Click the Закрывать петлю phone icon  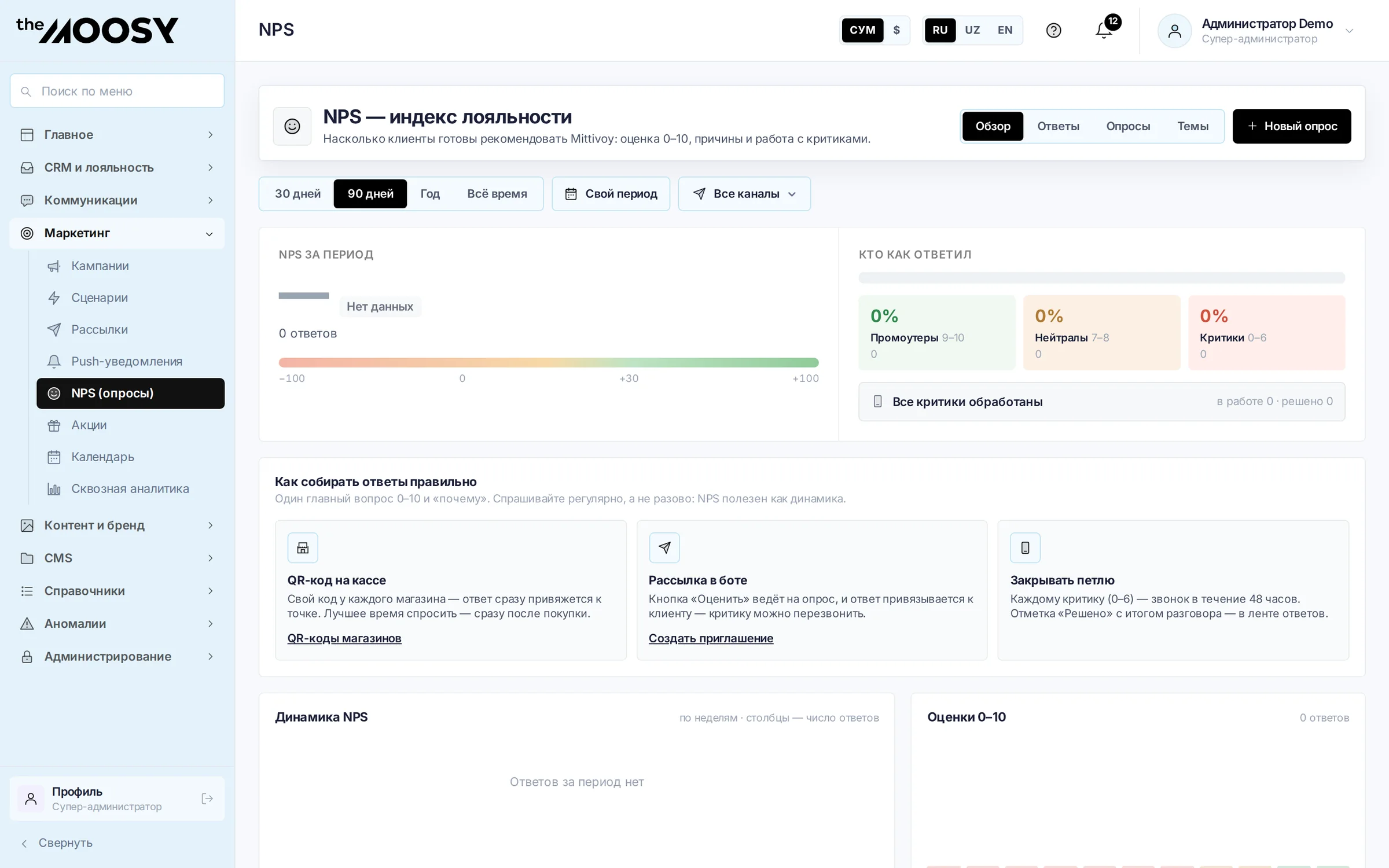tap(1025, 547)
